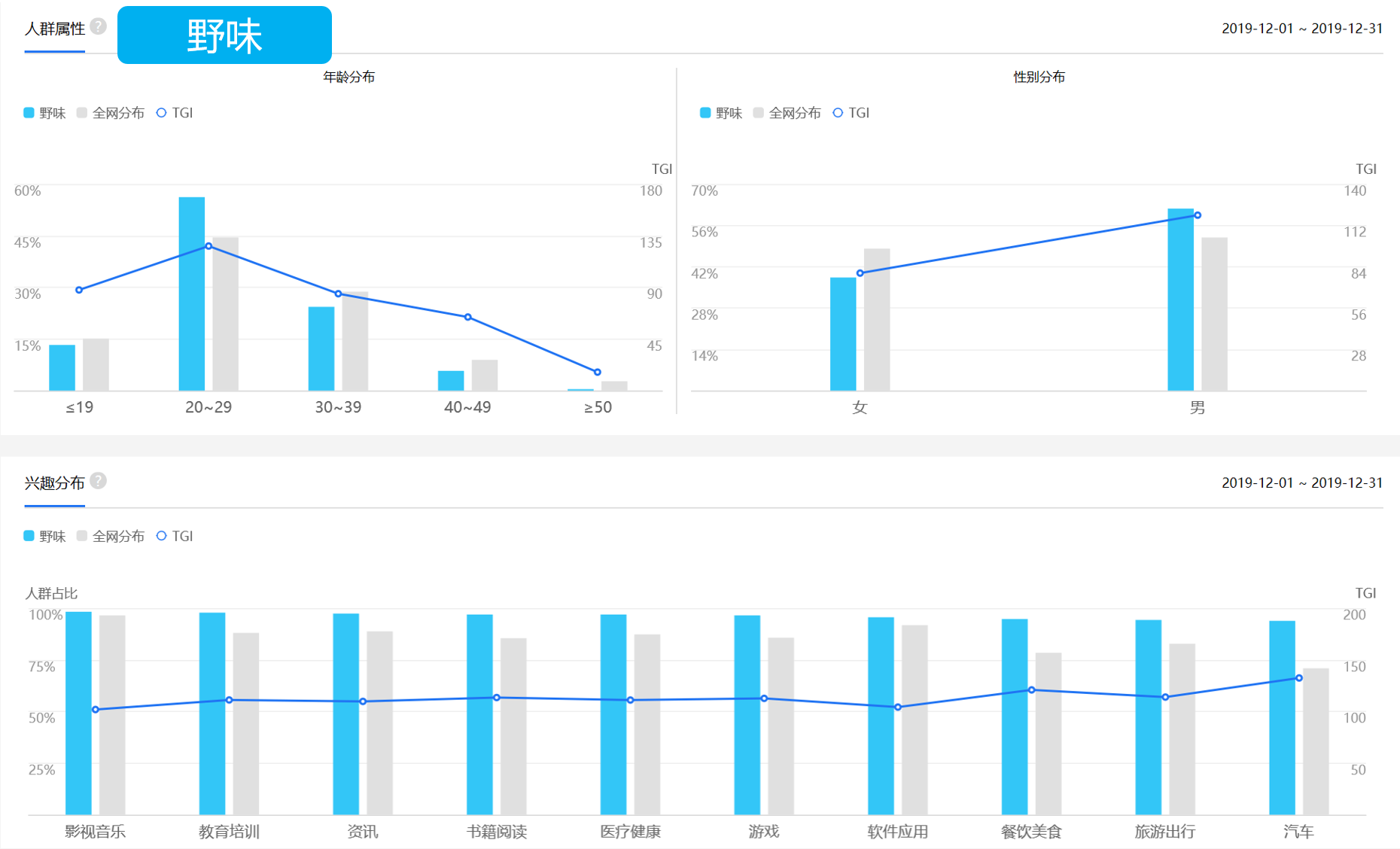
Task: Hide 全网分布 series in 性别分布 chart
Action: coord(787,113)
